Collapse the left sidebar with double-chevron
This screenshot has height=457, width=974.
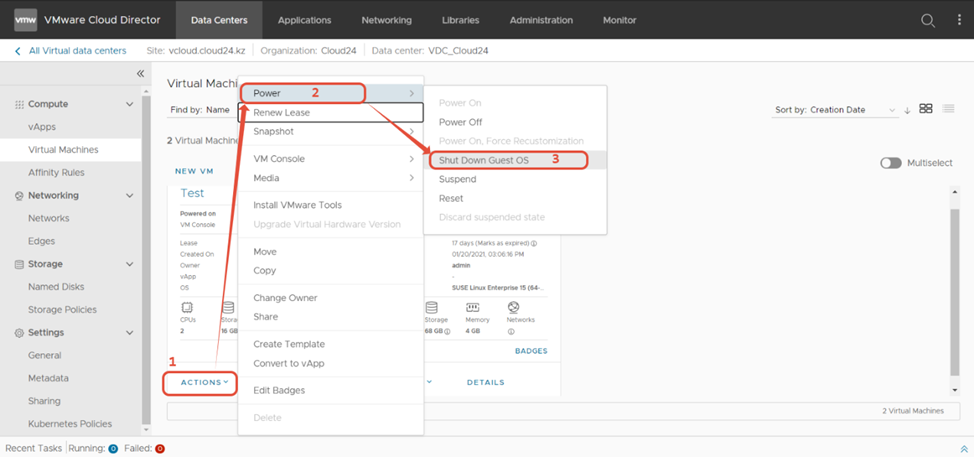(141, 74)
